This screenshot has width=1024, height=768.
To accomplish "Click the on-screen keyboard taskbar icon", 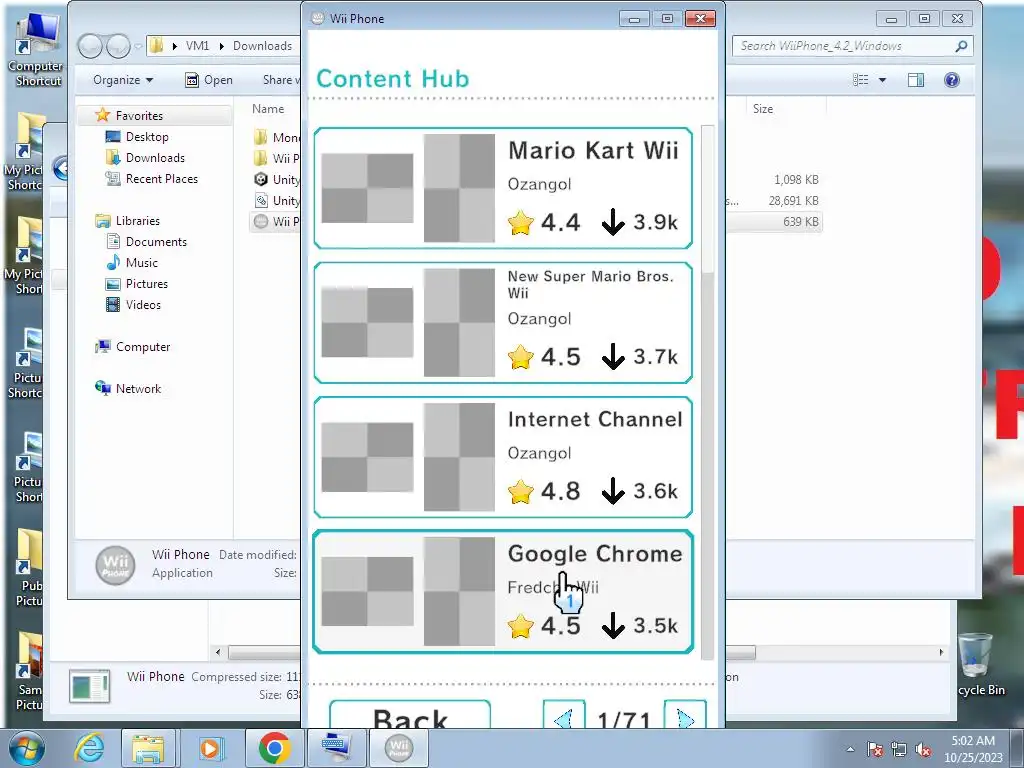I will 337,748.
